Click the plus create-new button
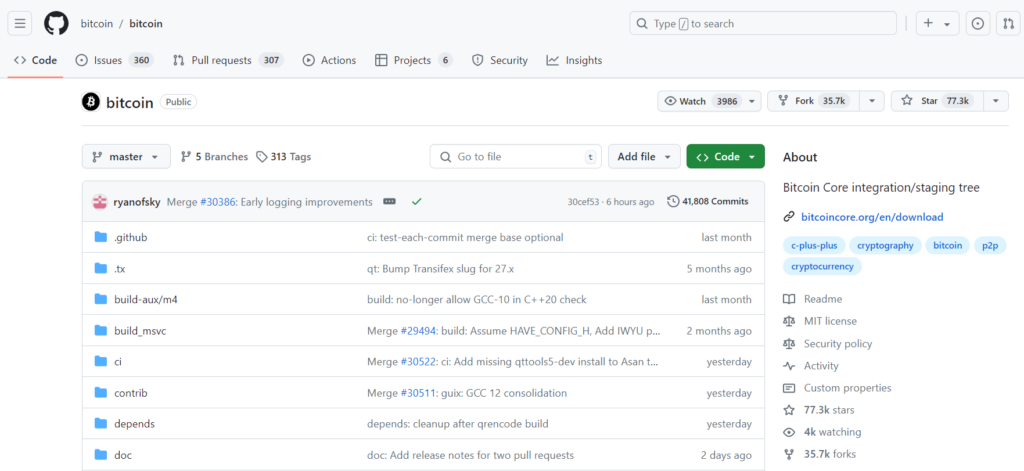Viewport: 1024px width, 471px height. tap(937, 24)
